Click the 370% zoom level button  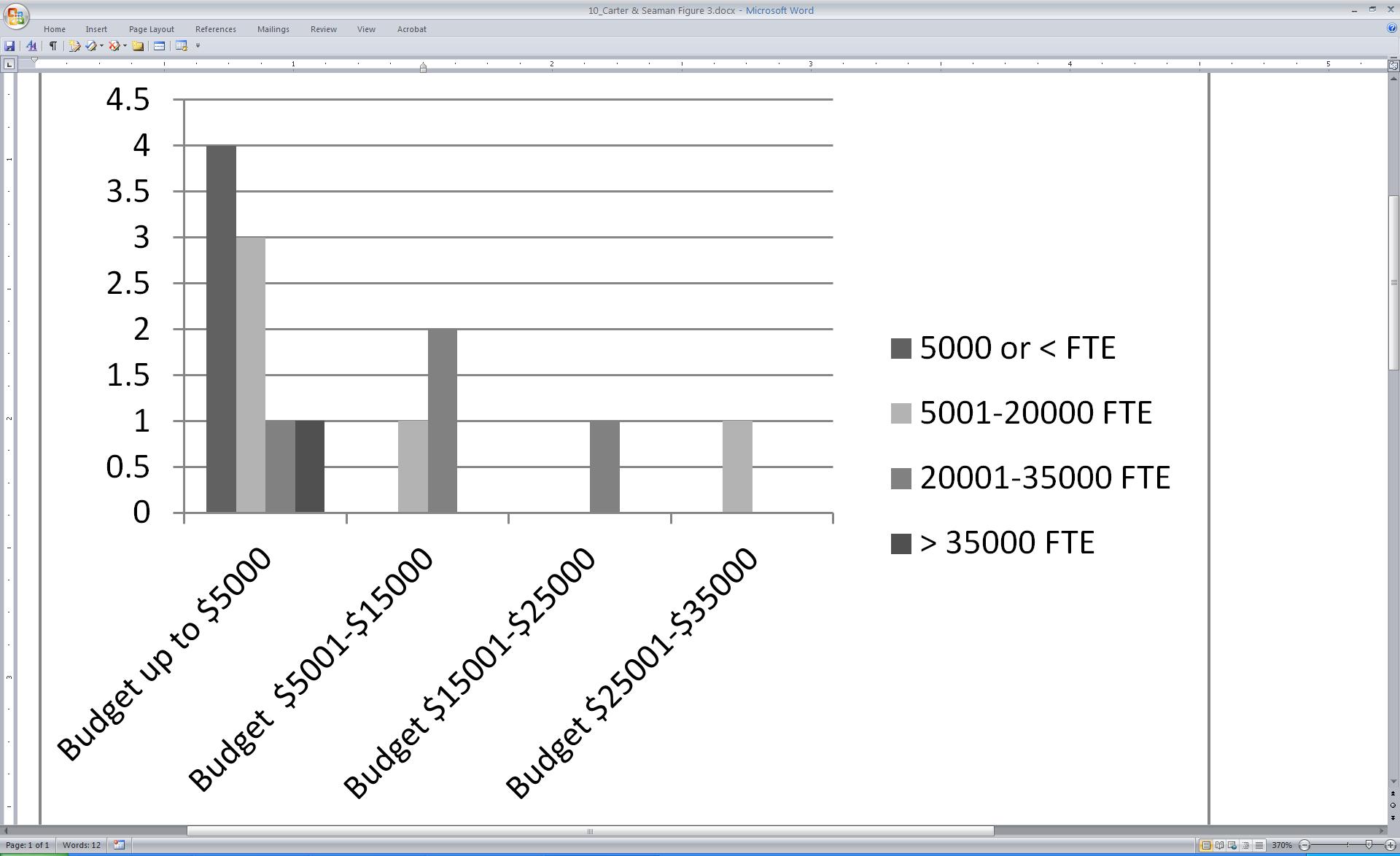pyautogui.click(x=1281, y=845)
